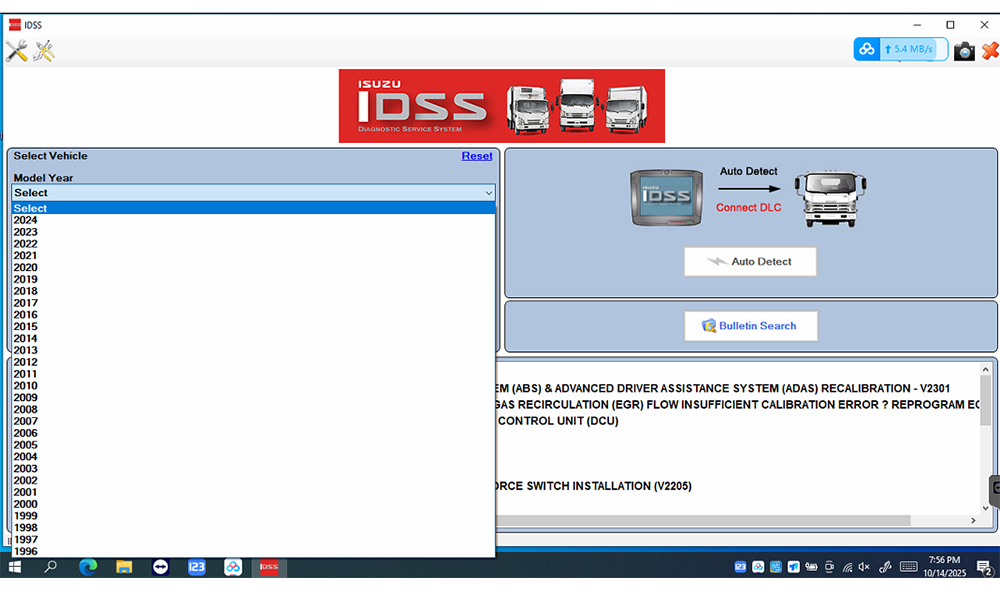Click the camera screenshot icon

(964, 50)
